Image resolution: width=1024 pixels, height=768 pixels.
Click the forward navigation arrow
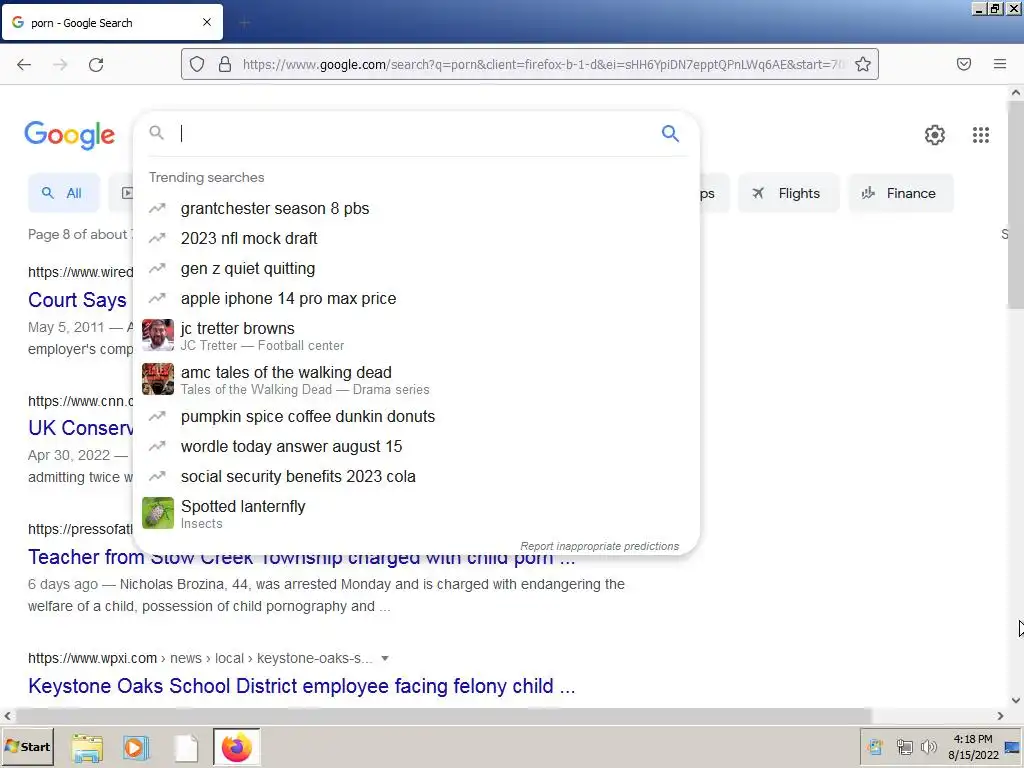(x=60, y=64)
